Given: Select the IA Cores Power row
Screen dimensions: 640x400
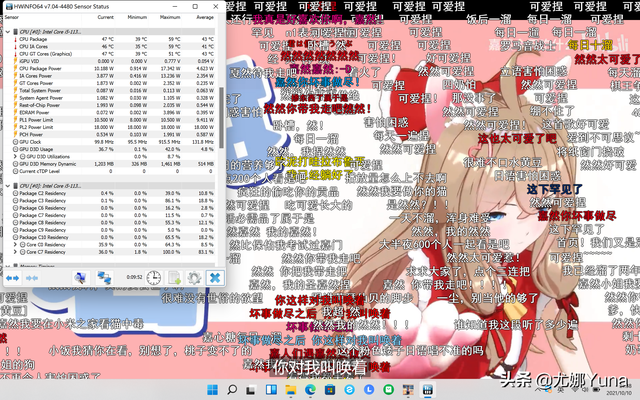Looking at the screenshot, I should tap(109, 76).
